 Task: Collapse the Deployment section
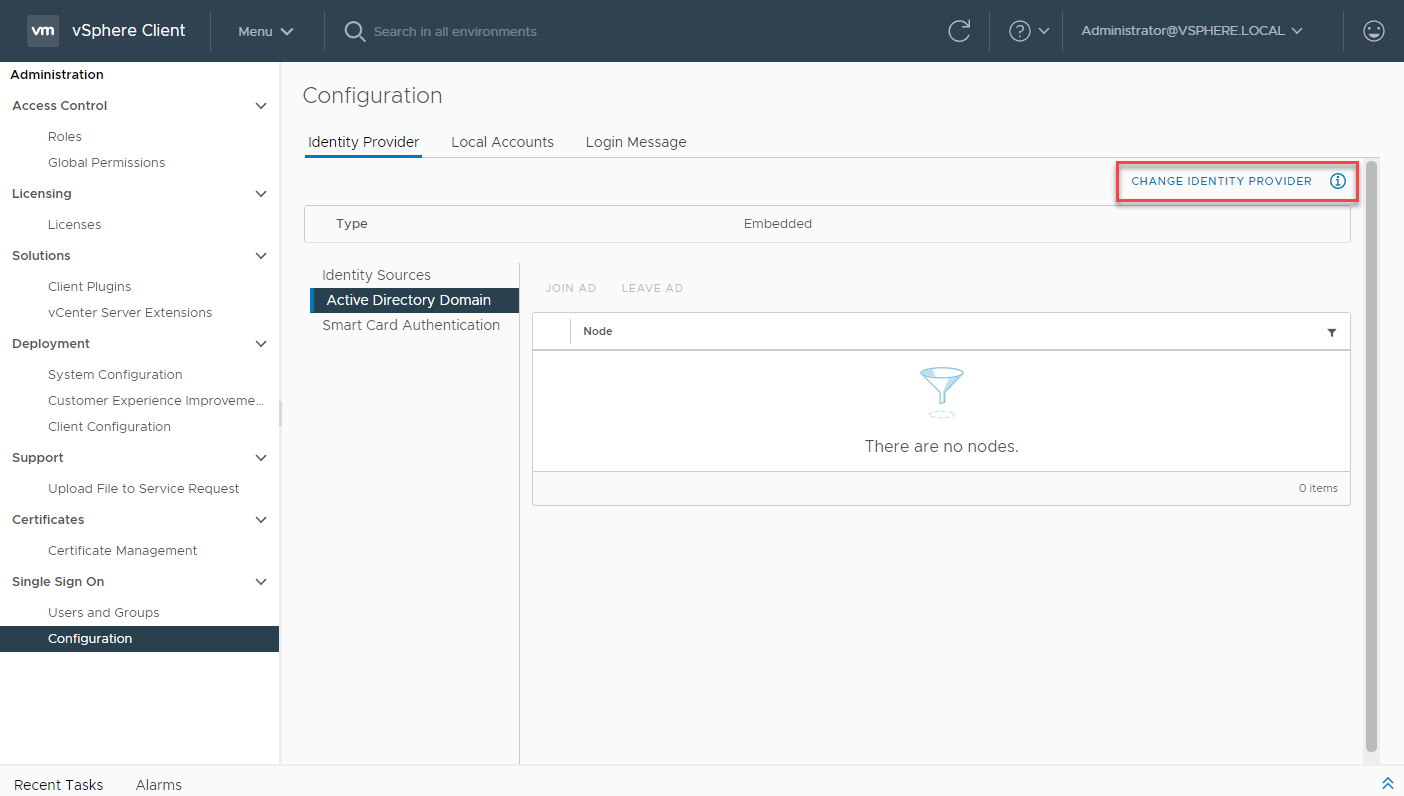[261, 344]
